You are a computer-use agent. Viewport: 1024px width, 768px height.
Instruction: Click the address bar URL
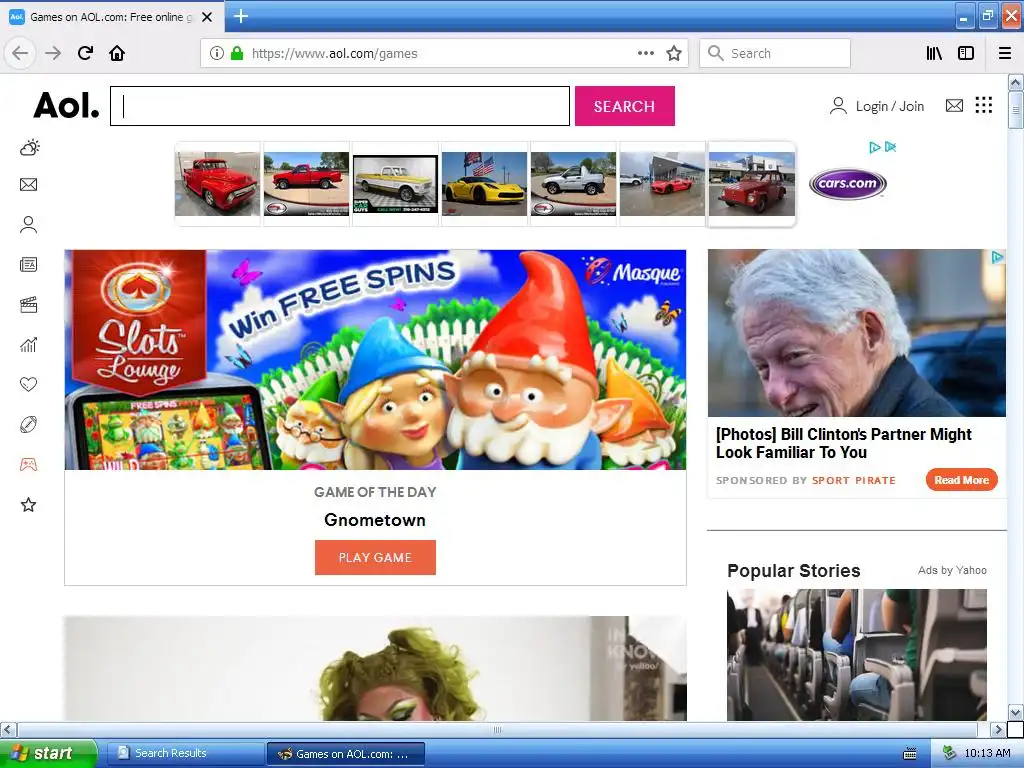pos(334,54)
